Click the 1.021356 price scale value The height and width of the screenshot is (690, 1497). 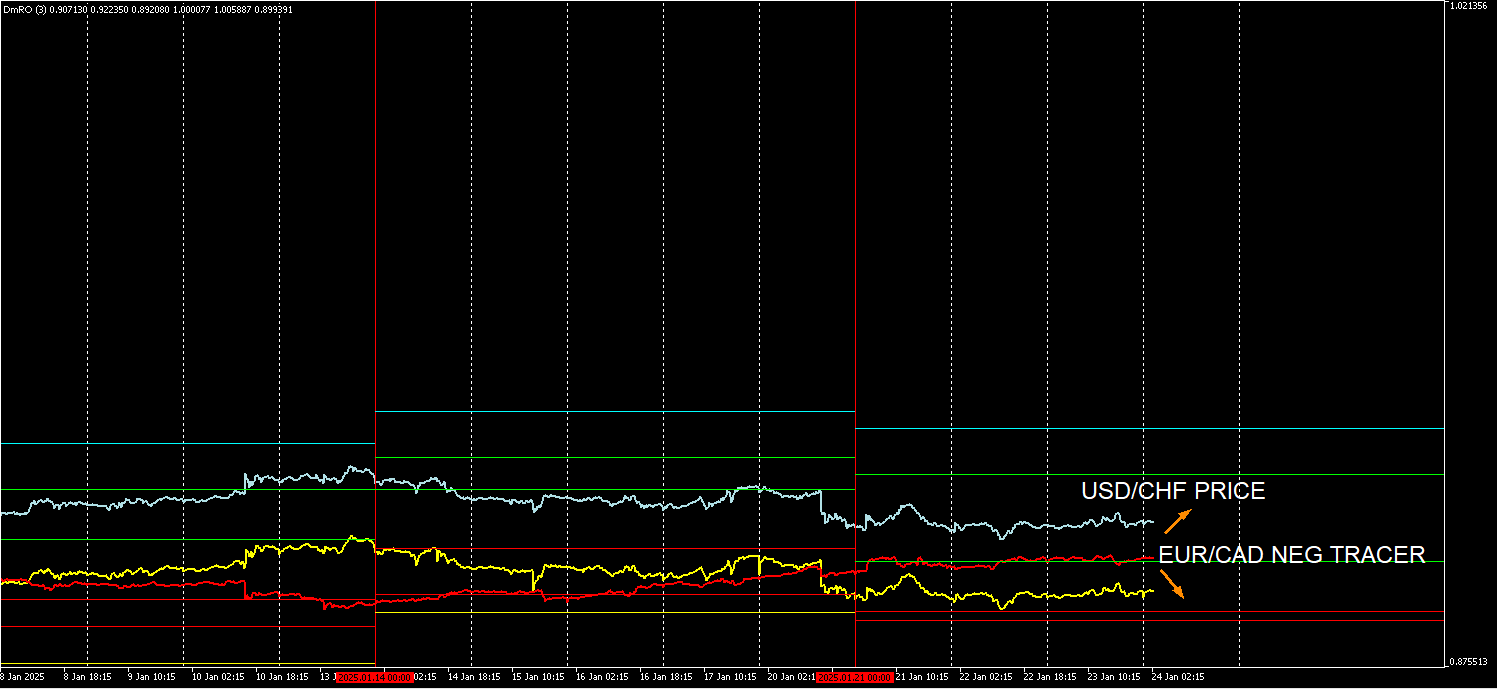pos(1470,6)
